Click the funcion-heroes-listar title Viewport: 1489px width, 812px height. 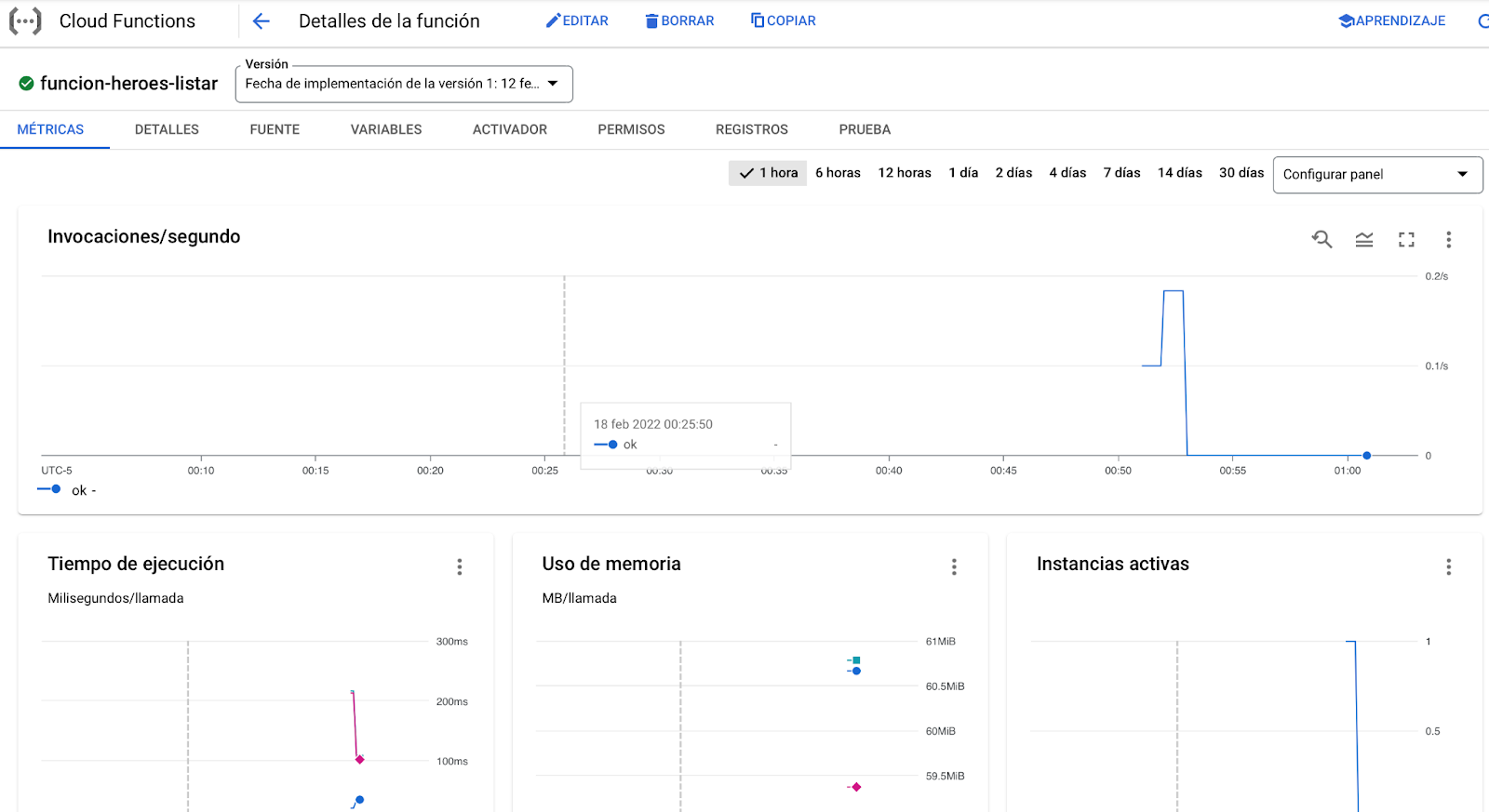tap(129, 84)
